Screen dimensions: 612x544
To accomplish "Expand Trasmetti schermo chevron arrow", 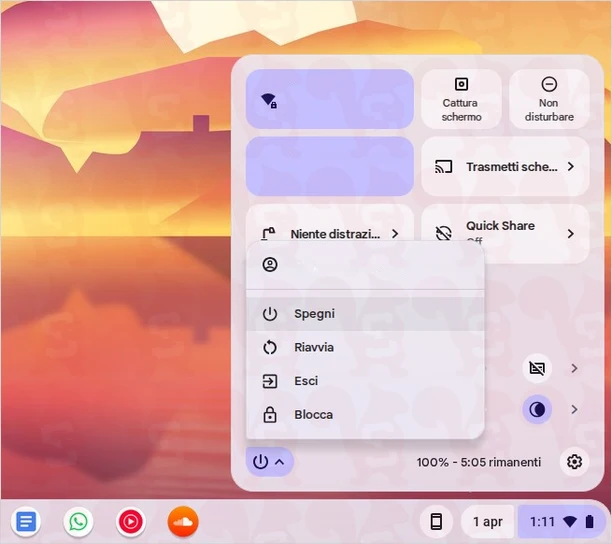I will (571, 167).
